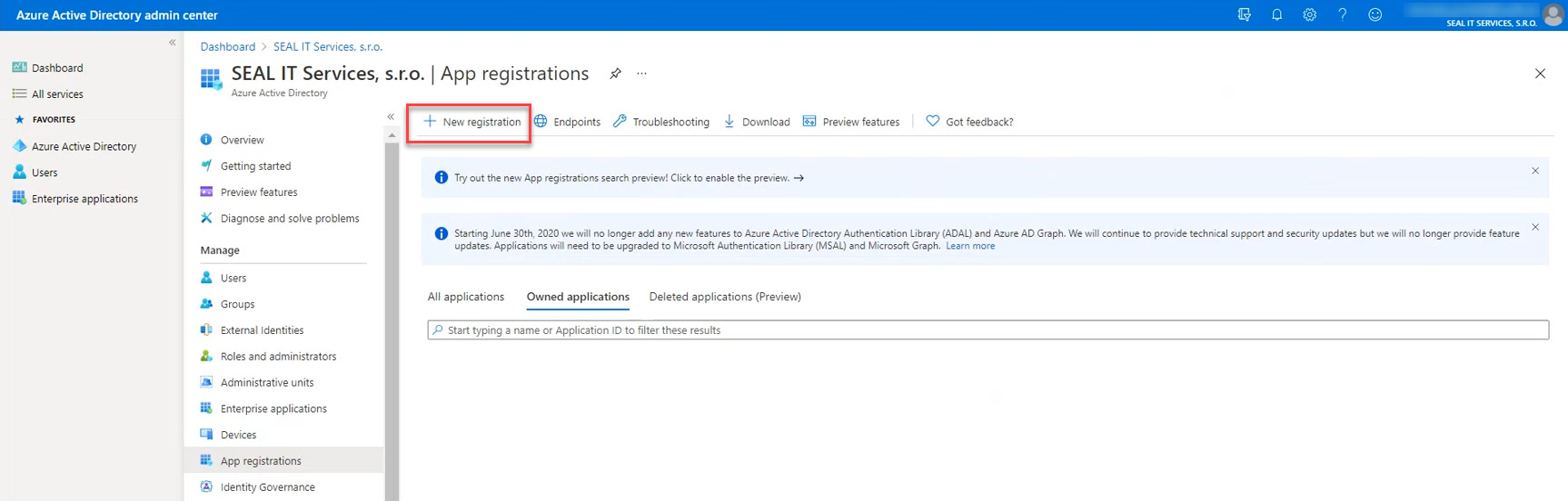The height and width of the screenshot is (501, 1568).
Task: Click info icon on search preview banner
Action: [442, 178]
